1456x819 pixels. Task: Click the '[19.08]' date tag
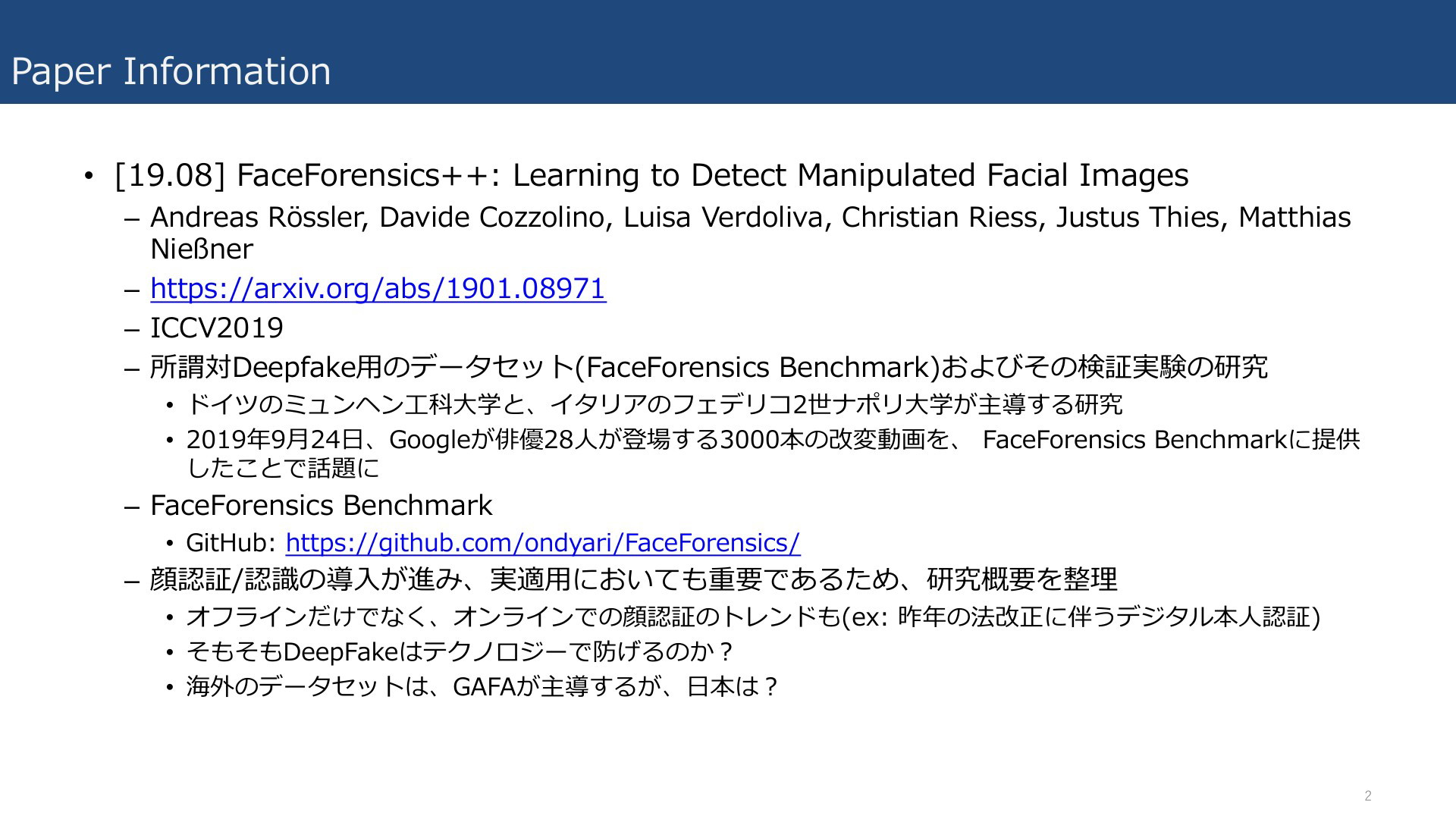(x=170, y=175)
